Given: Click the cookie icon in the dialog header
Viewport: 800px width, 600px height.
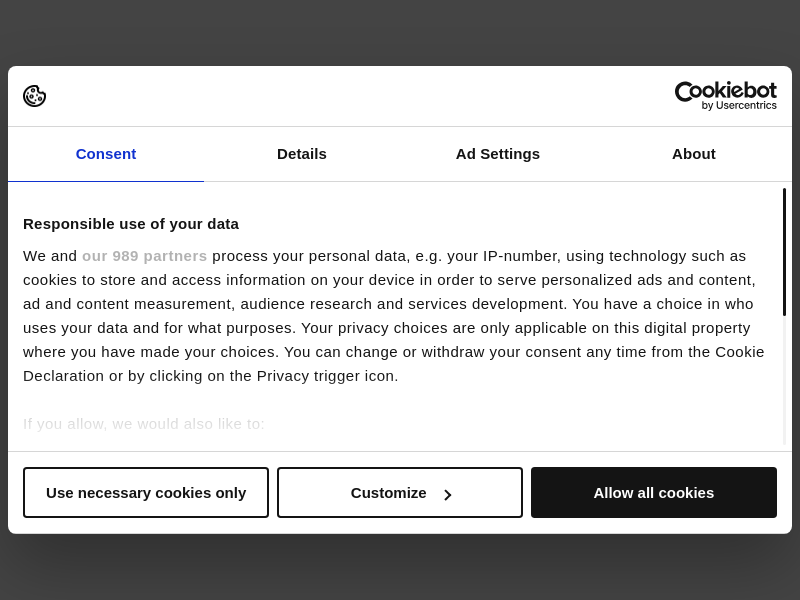Looking at the screenshot, I should tap(35, 96).
